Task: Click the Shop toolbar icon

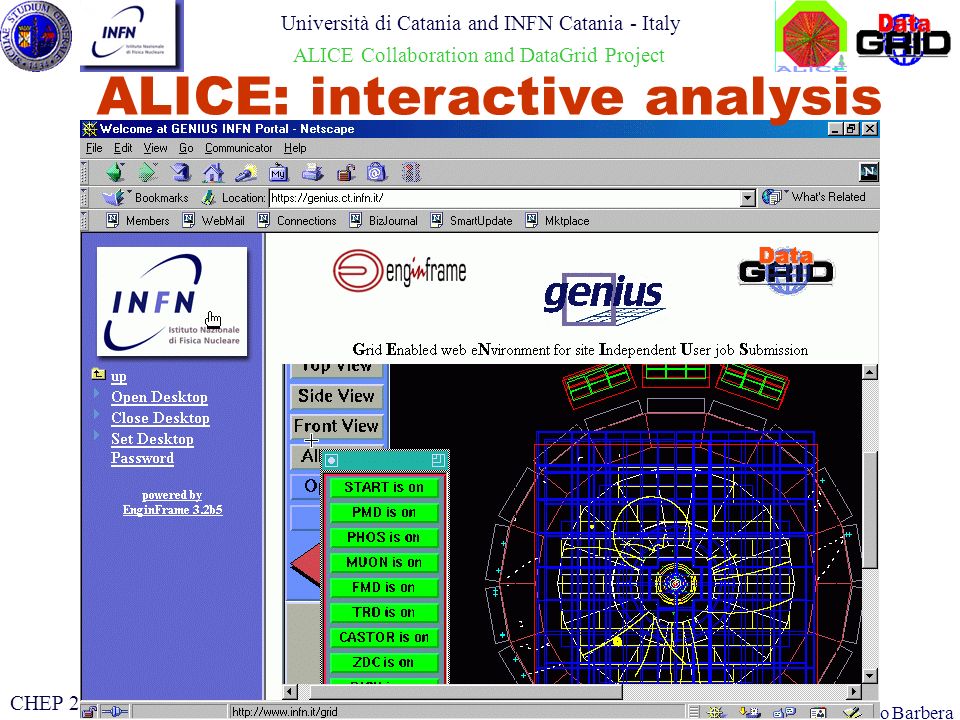Action: tap(377, 173)
